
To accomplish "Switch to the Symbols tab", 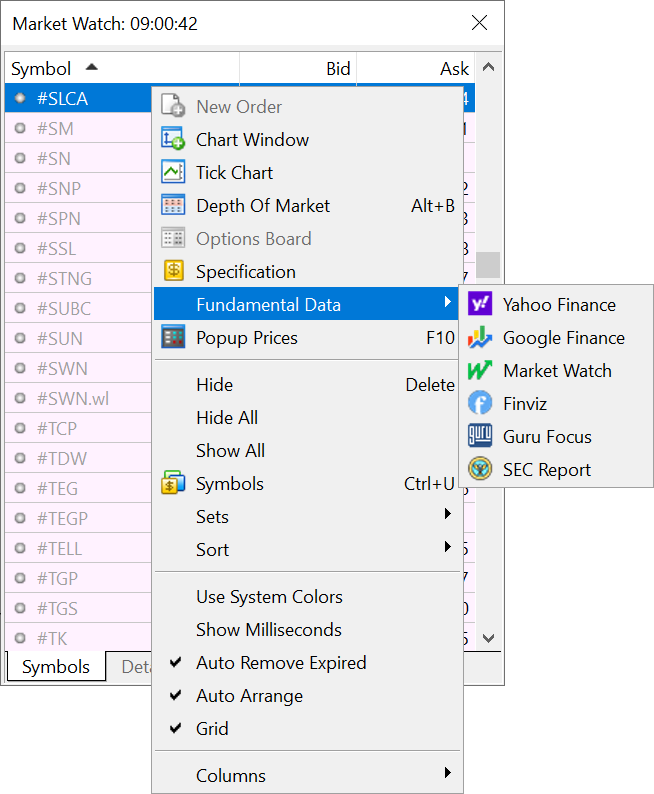I will [x=56, y=667].
